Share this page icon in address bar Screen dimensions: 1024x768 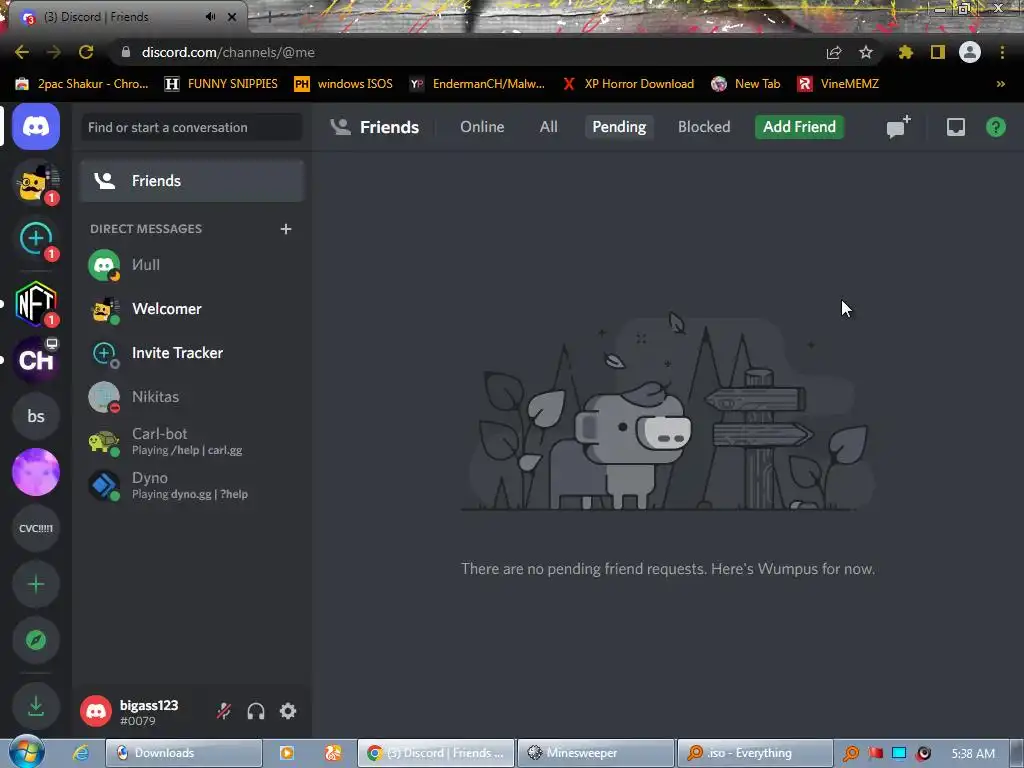(x=834, y=52)
